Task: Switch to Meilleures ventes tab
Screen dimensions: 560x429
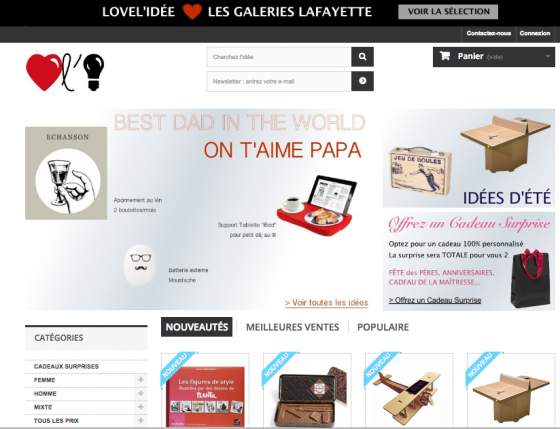Action: coord(292,327)
